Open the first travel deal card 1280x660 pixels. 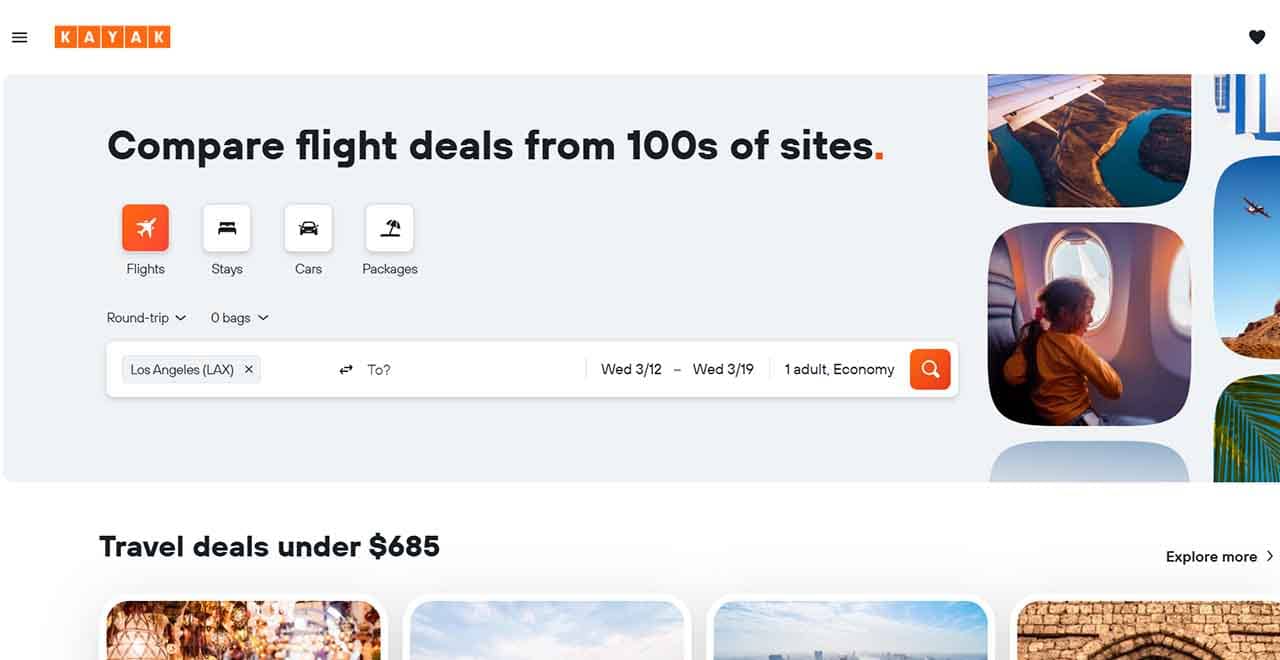[x=243, y=630]
